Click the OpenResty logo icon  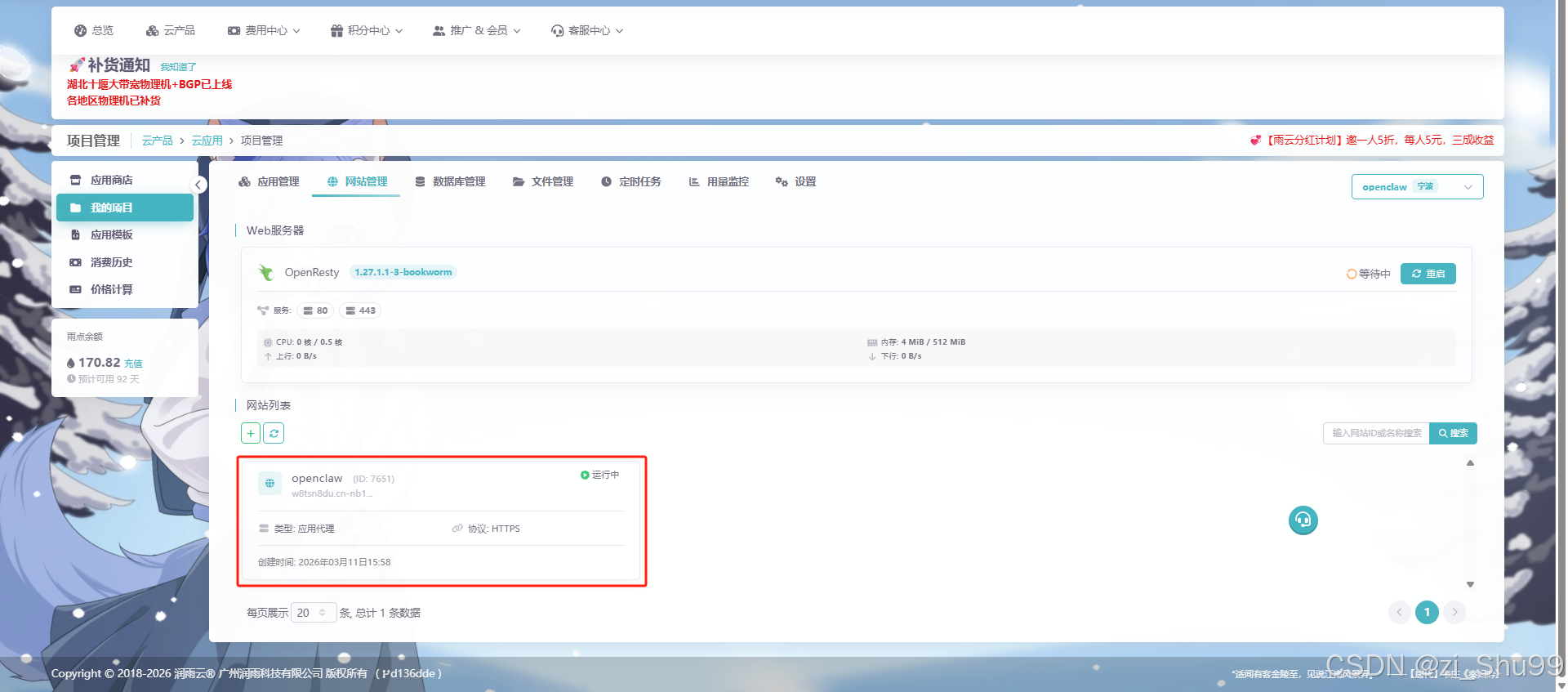266,273
